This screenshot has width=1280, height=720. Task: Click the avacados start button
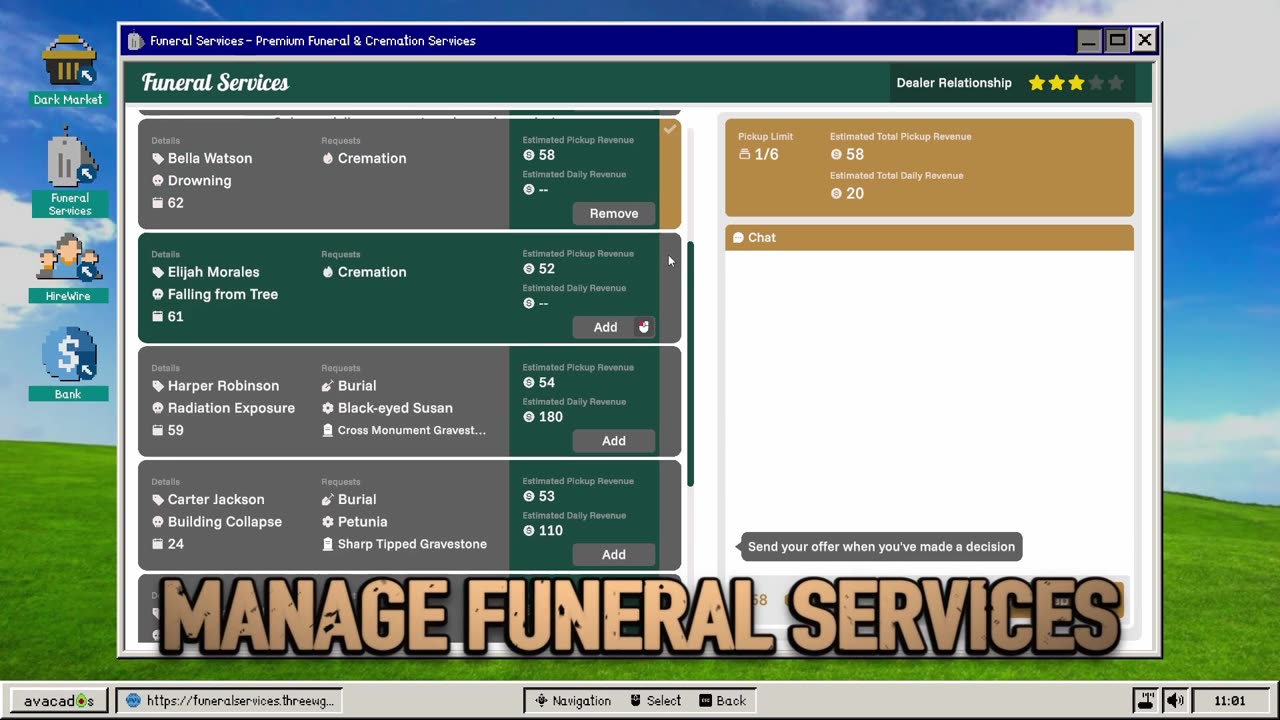(58, 701)
